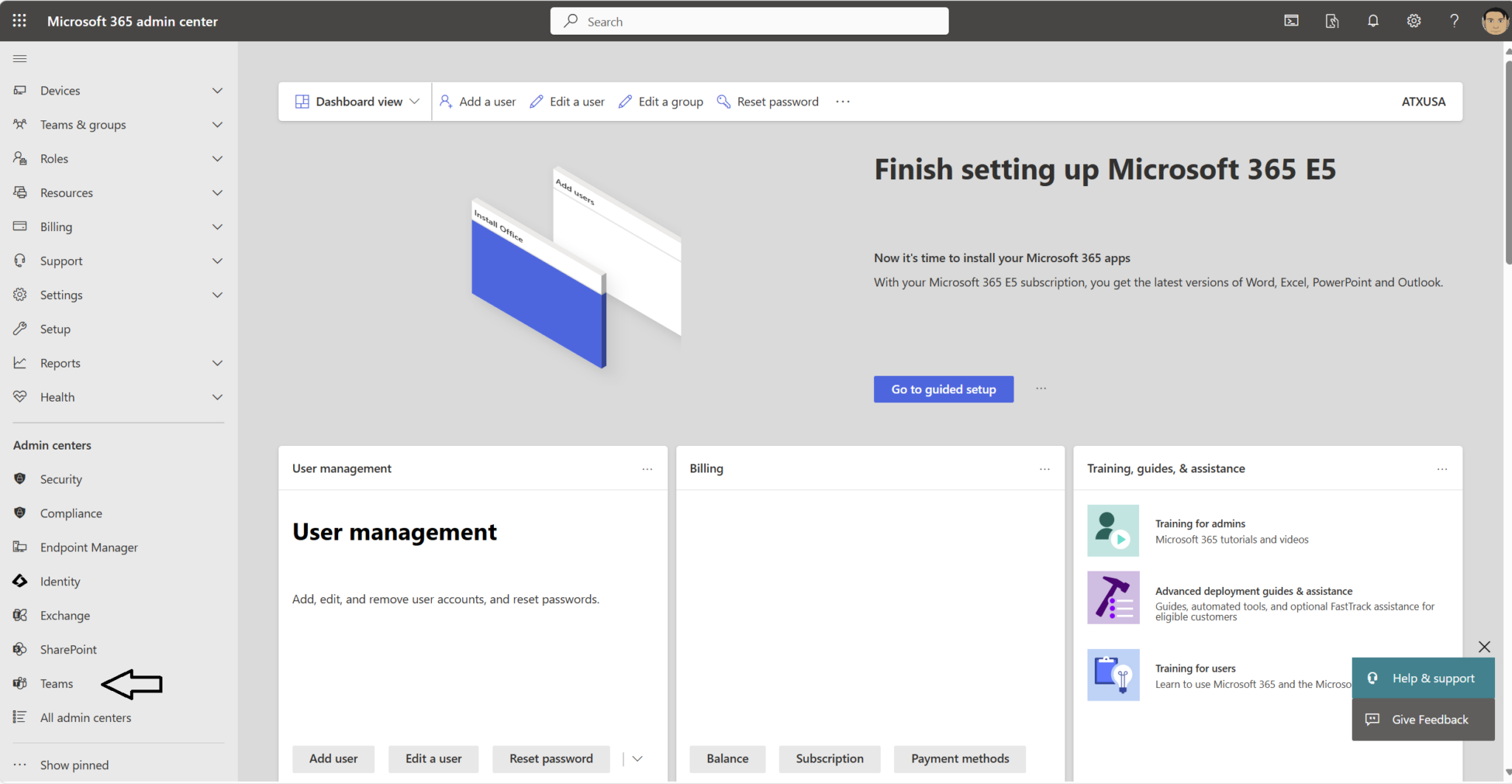Image resolution: width=1512 pixels, height=784 pixels.
Task: Click the notifications bell icon
Action: coord(1372,21)
